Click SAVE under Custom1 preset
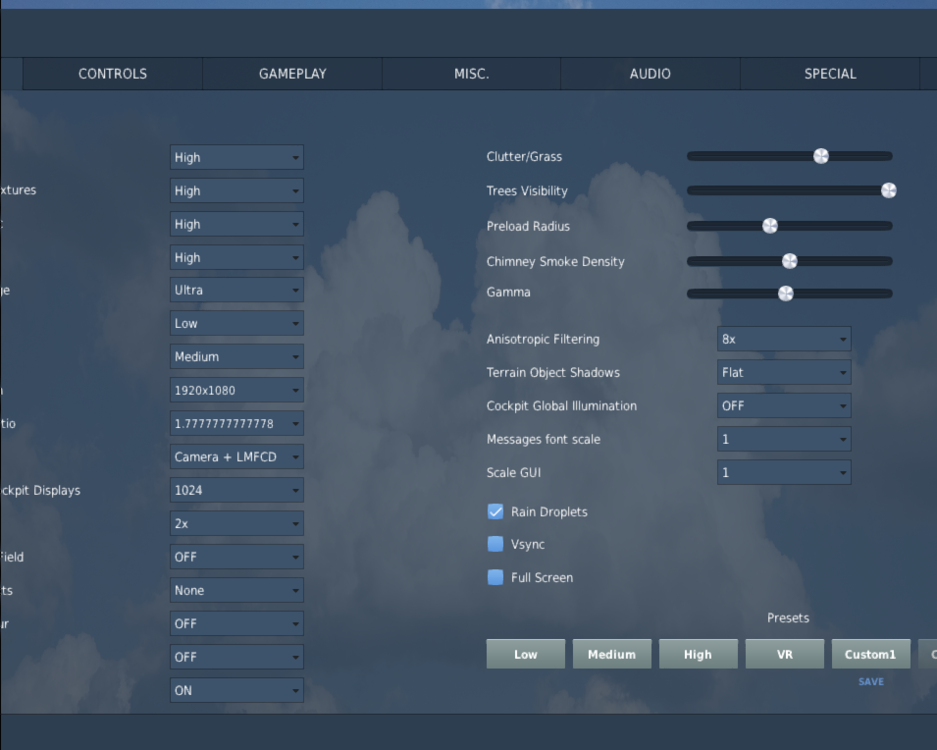Image resolution: width=937 pixels, height=750 pixels. [x=871, y=682]
